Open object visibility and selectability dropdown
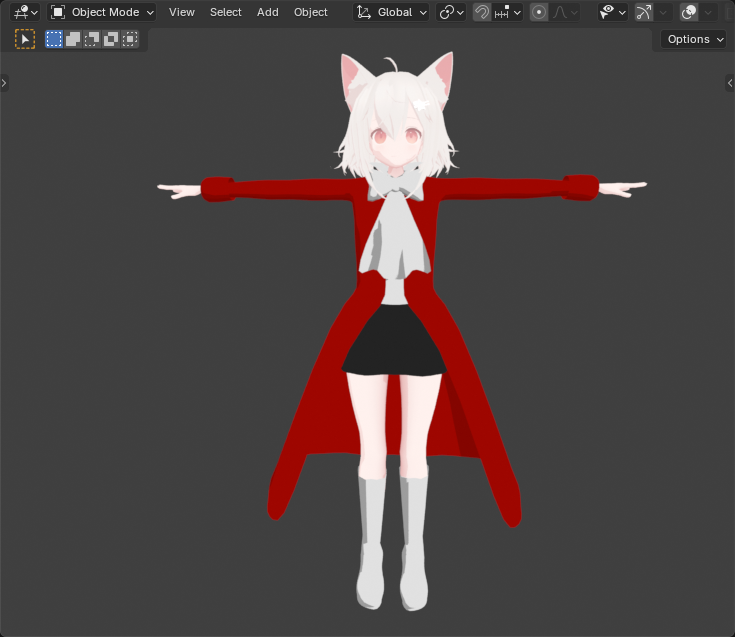735x637 pixels. 613,12
